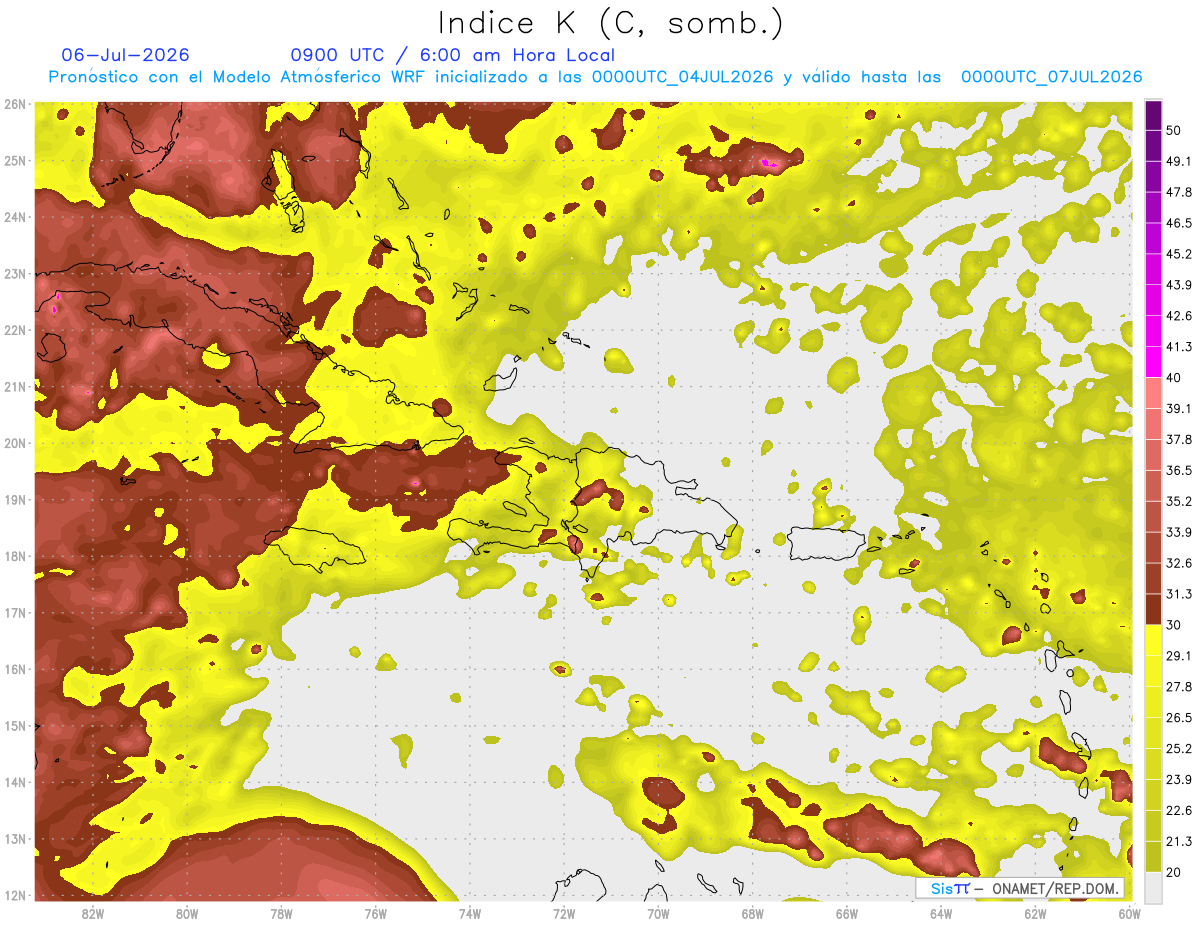Pick the dark purple swatch above 50
The height and width of the screenshot is (927, 1200).
[x=1153, y=115]
